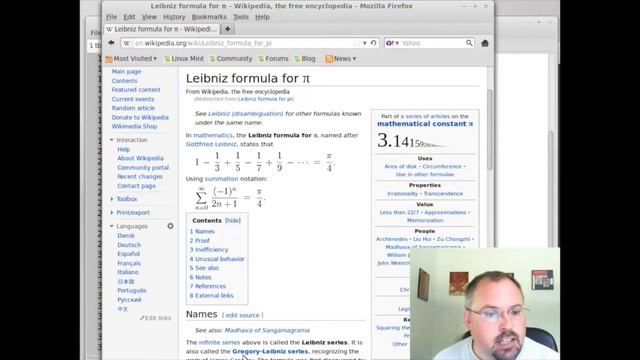Open the Random article sidebar link
640x360 pixels.
click(x=133, y=108)
